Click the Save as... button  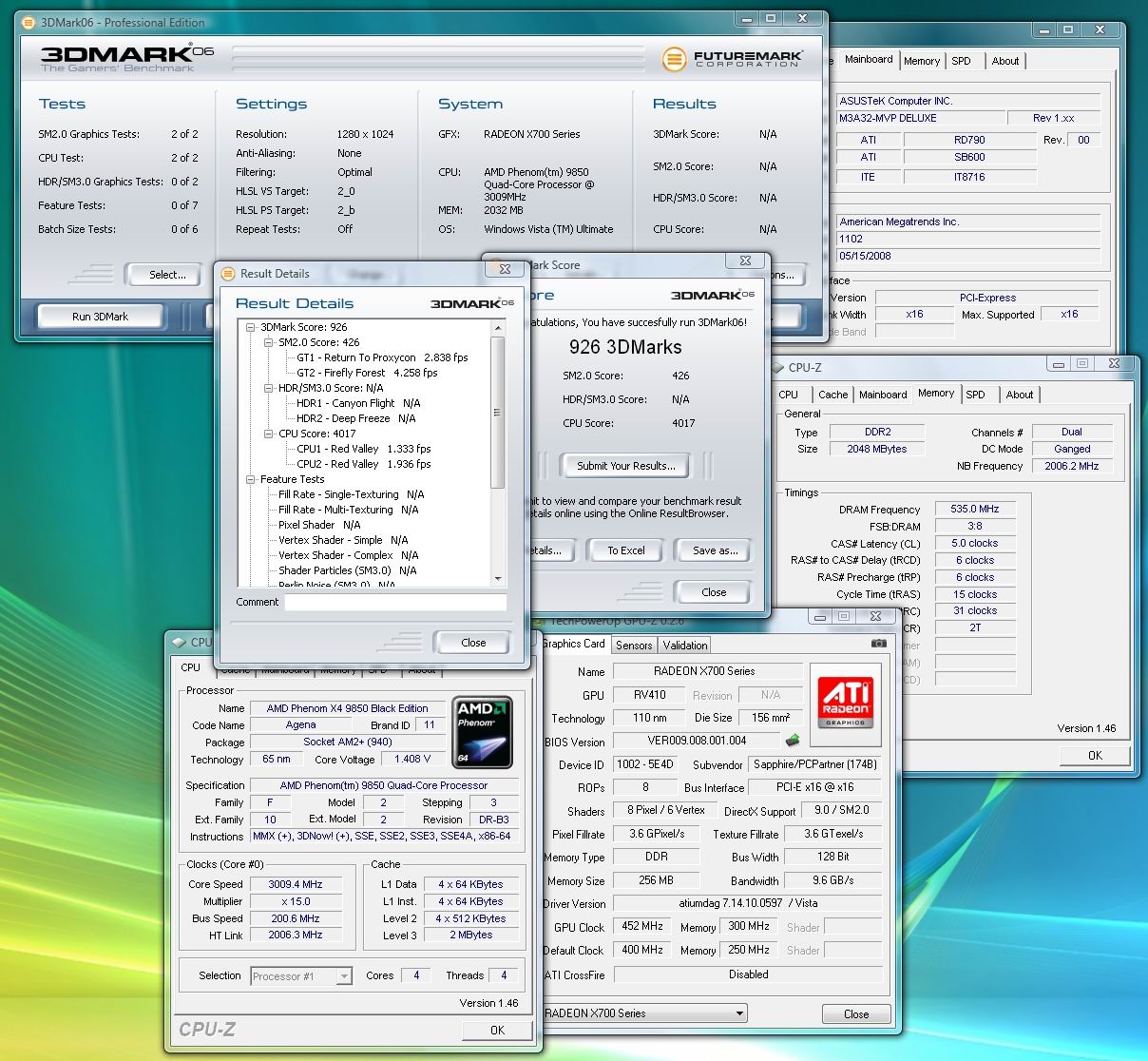tap(715, 550)
